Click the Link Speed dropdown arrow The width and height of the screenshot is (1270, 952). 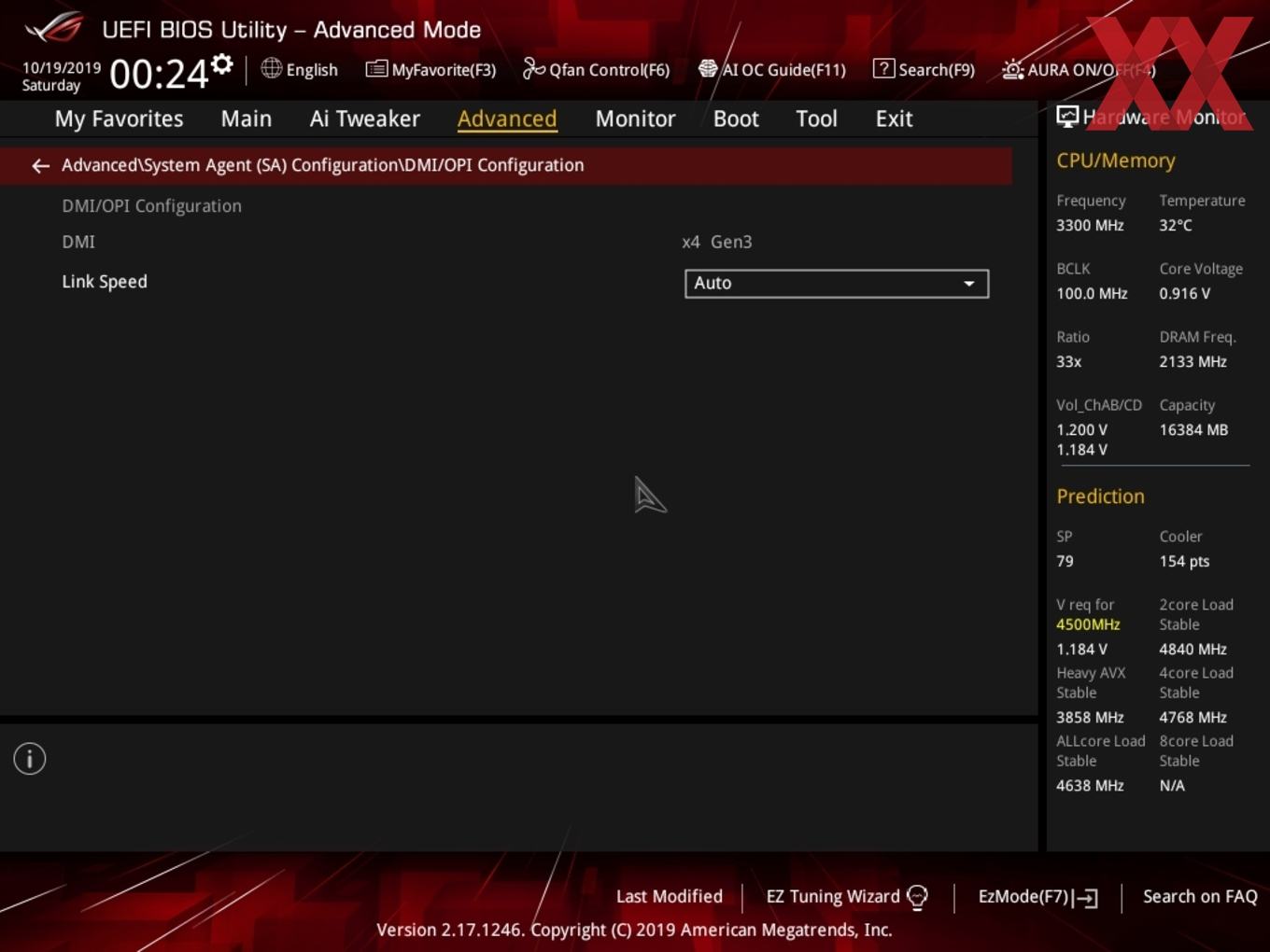coord(969,284)
